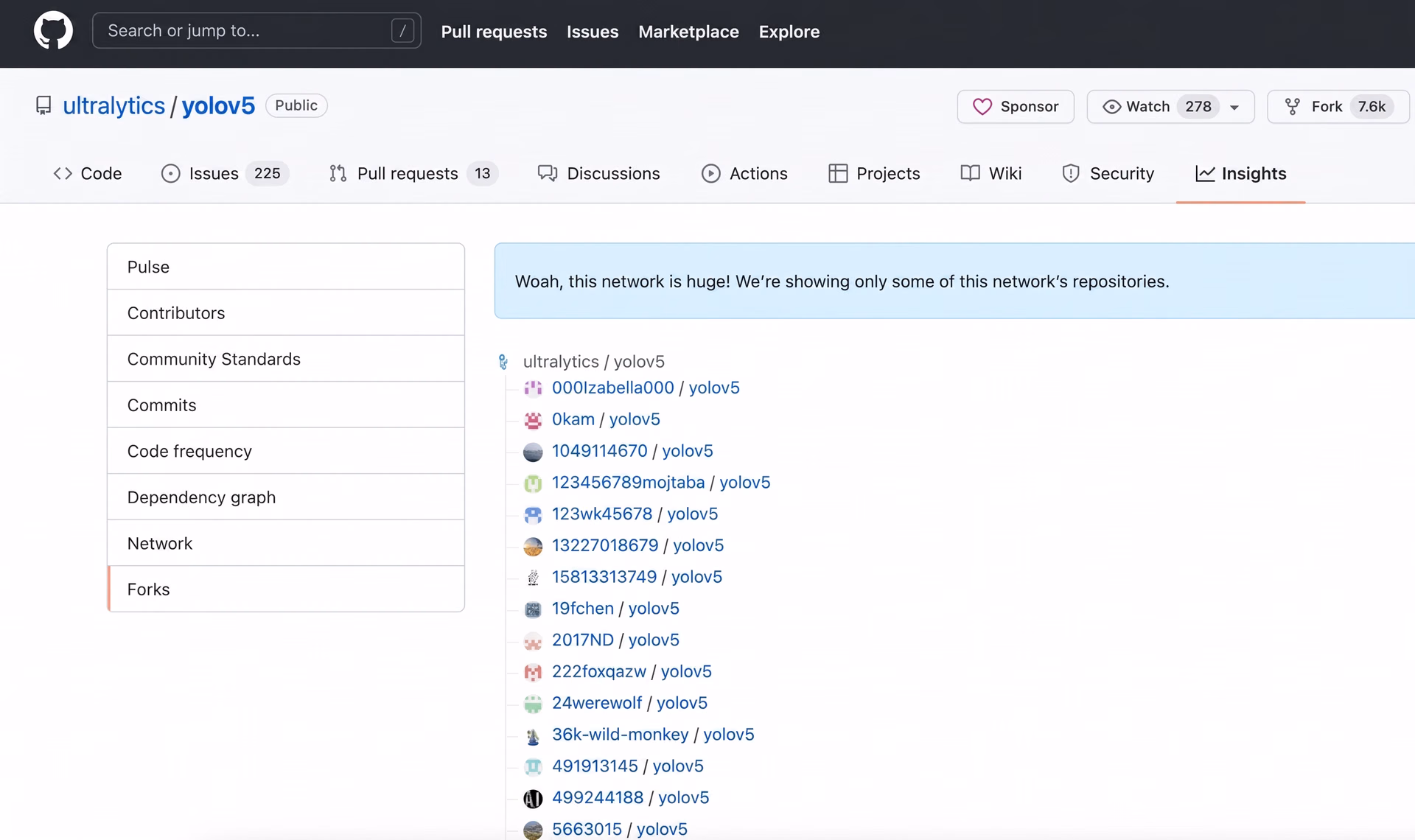The image size is (1415, 840).
Task: Open the 13227018679 user link
Action: click(x=605, y=546)
